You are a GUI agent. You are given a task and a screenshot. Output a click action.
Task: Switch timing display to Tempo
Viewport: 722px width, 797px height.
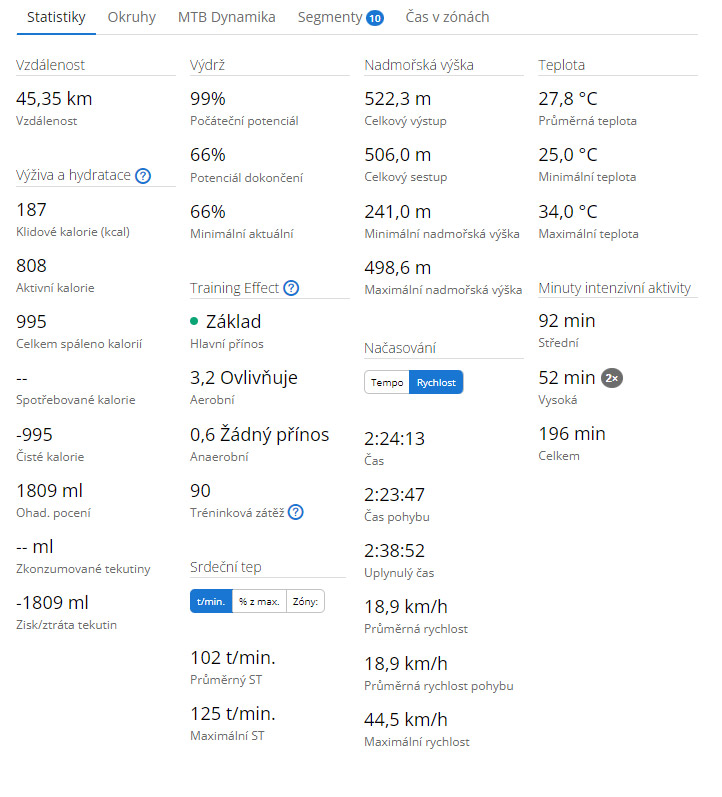click(387, 382)
